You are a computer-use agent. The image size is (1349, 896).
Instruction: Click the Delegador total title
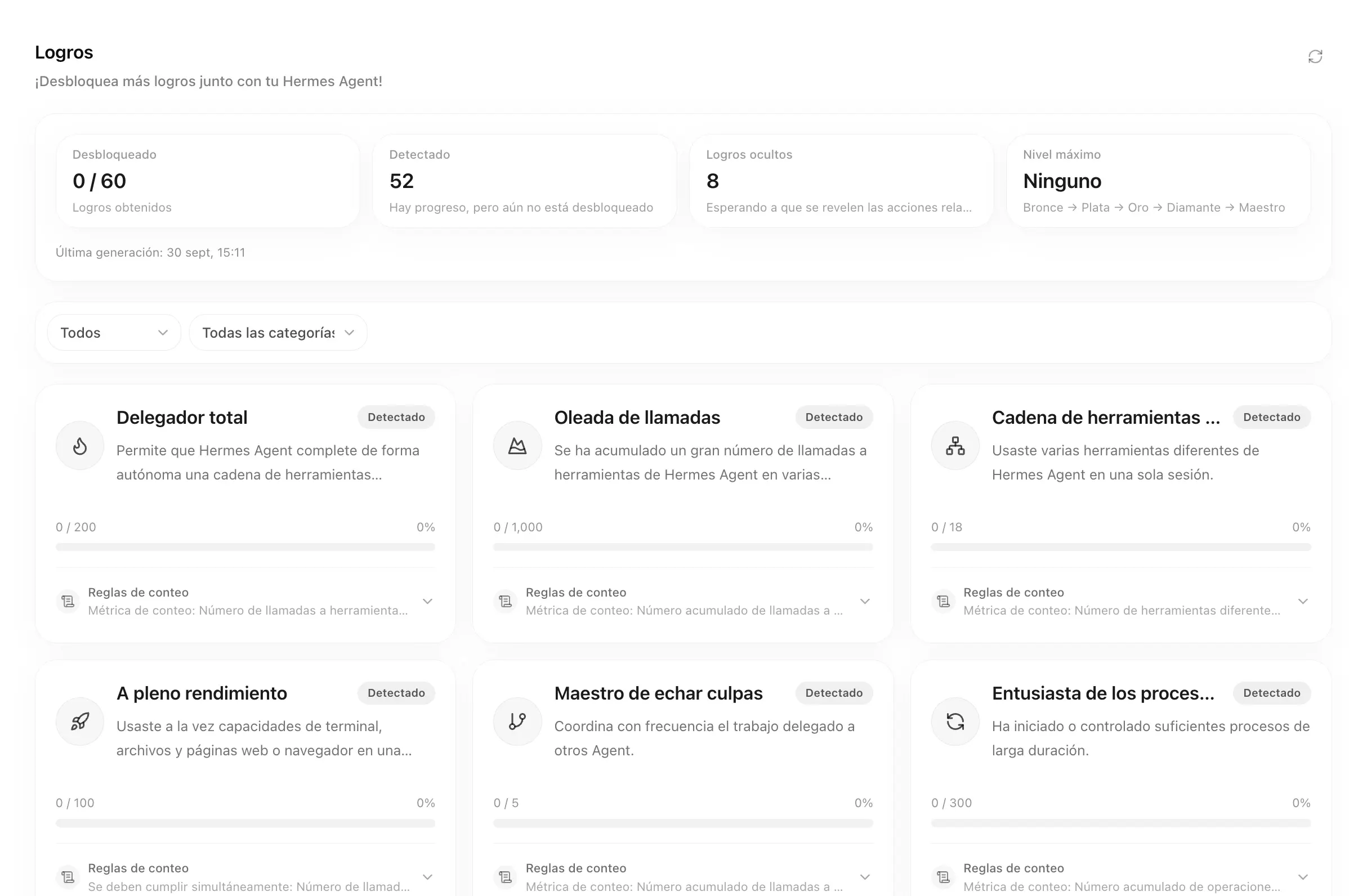182,417
